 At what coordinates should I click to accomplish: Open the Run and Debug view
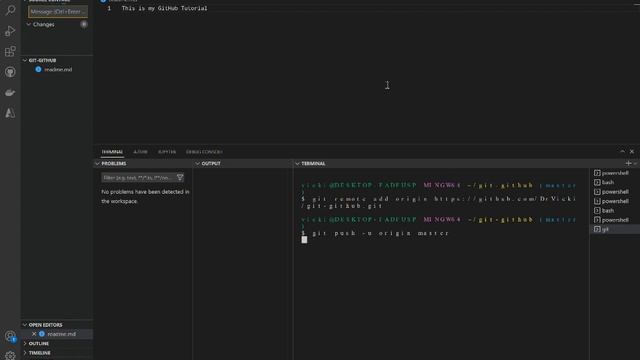tap(10, 31)
